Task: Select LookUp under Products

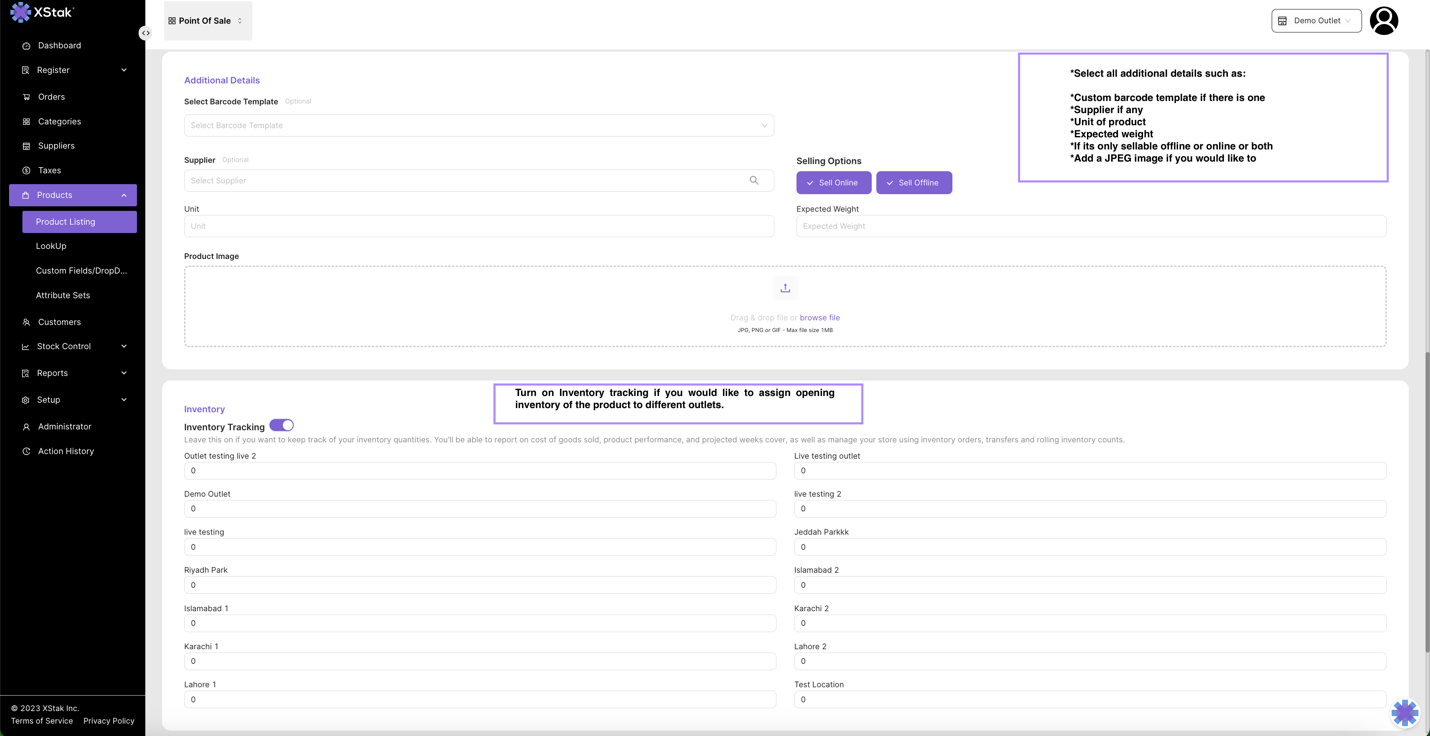Action: pos(51,246)
